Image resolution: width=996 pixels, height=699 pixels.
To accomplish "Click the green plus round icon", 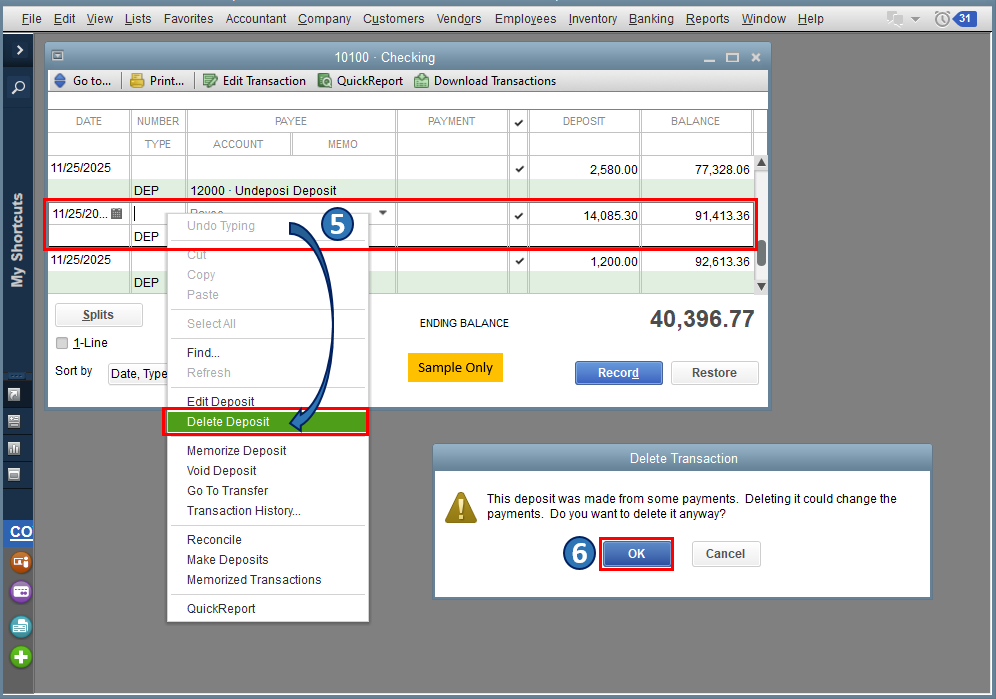I will point(20,657).
